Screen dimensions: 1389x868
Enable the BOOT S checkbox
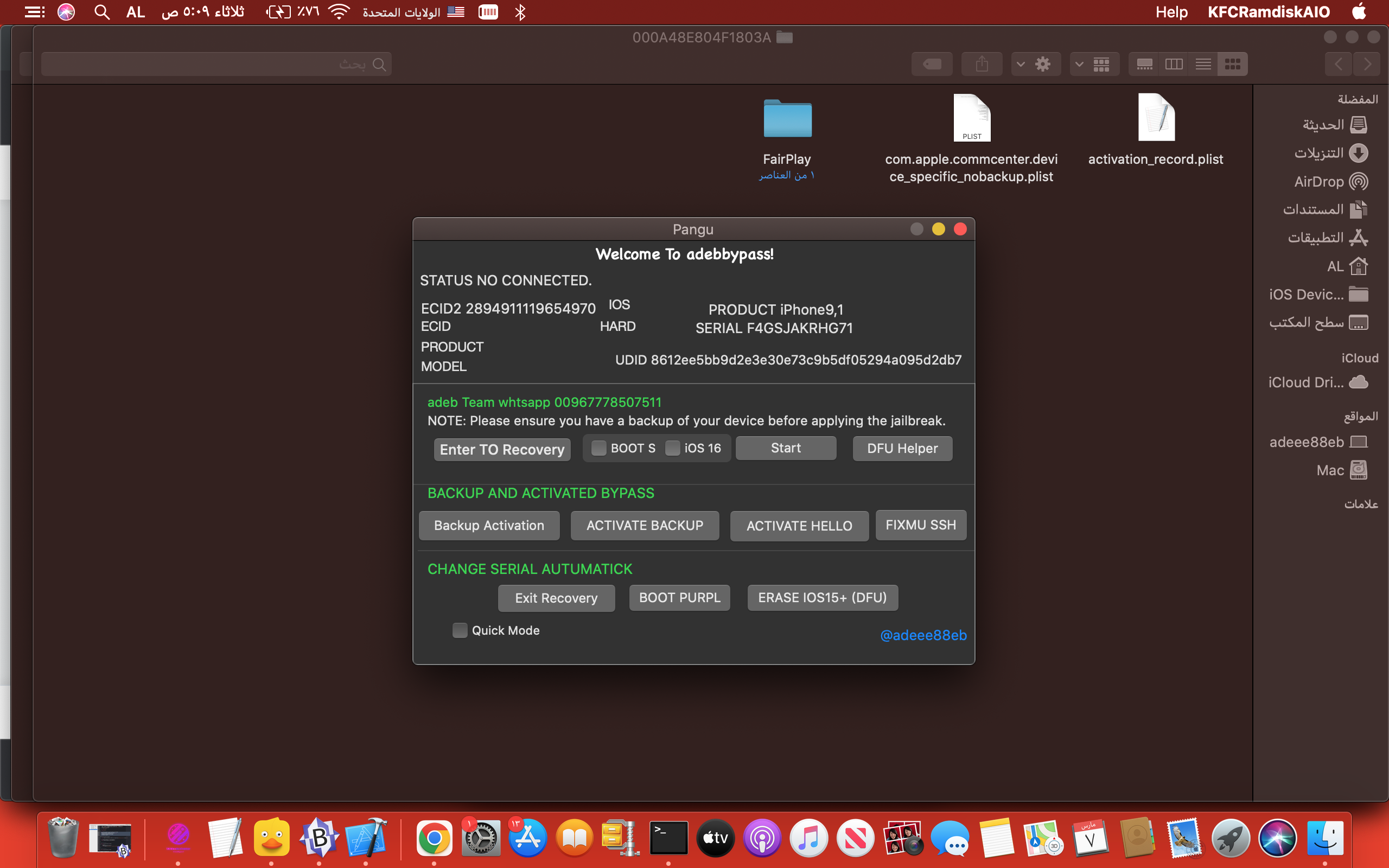pos(598,448)
